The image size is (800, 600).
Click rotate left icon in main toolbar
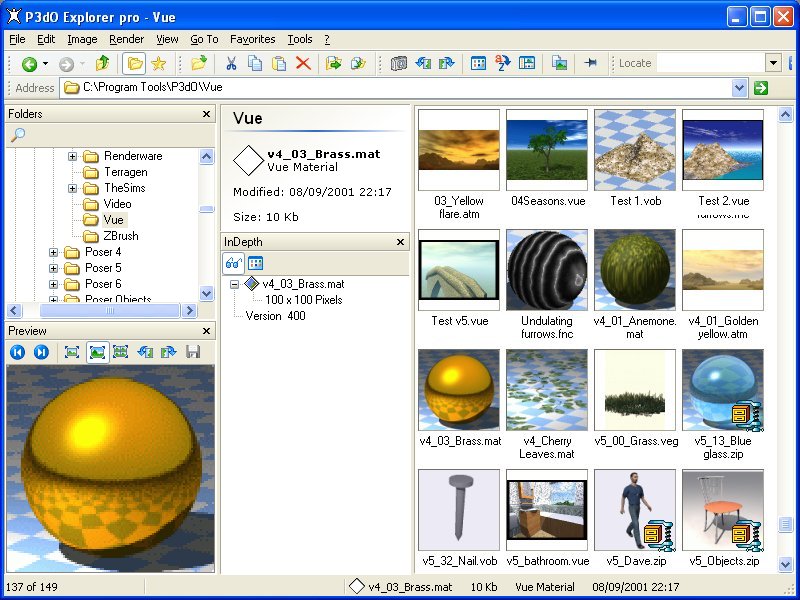[x=423, y=63]
